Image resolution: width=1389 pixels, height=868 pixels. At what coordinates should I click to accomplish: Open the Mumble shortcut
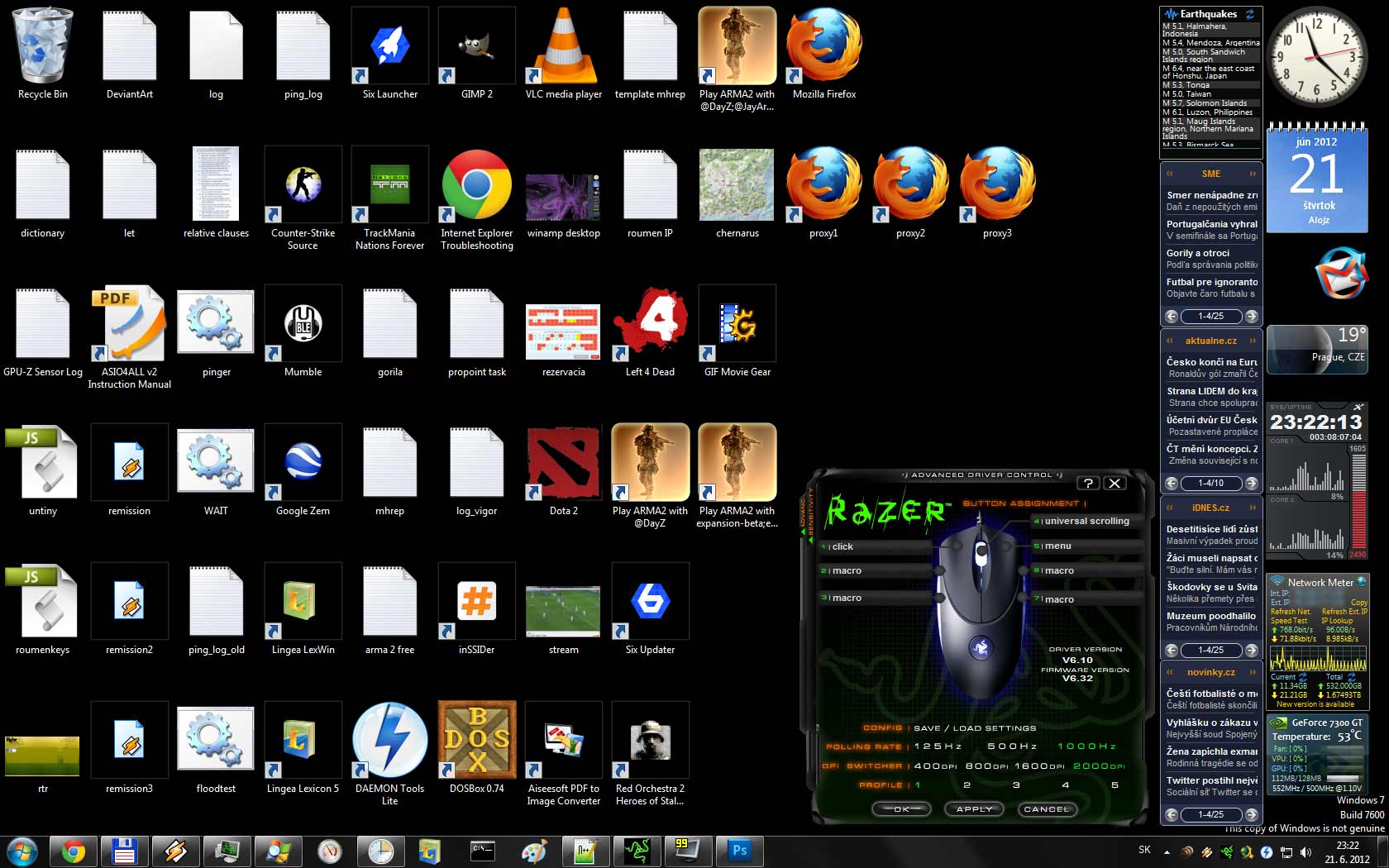303,331
